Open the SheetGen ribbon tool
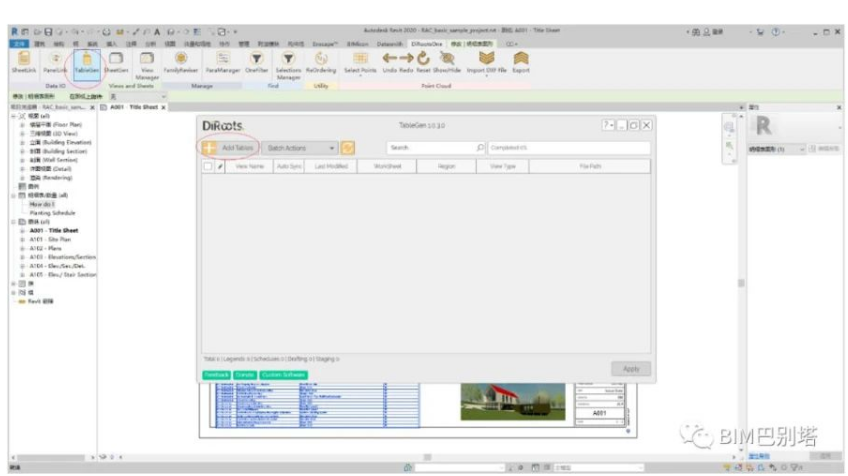 coord(116,62)
